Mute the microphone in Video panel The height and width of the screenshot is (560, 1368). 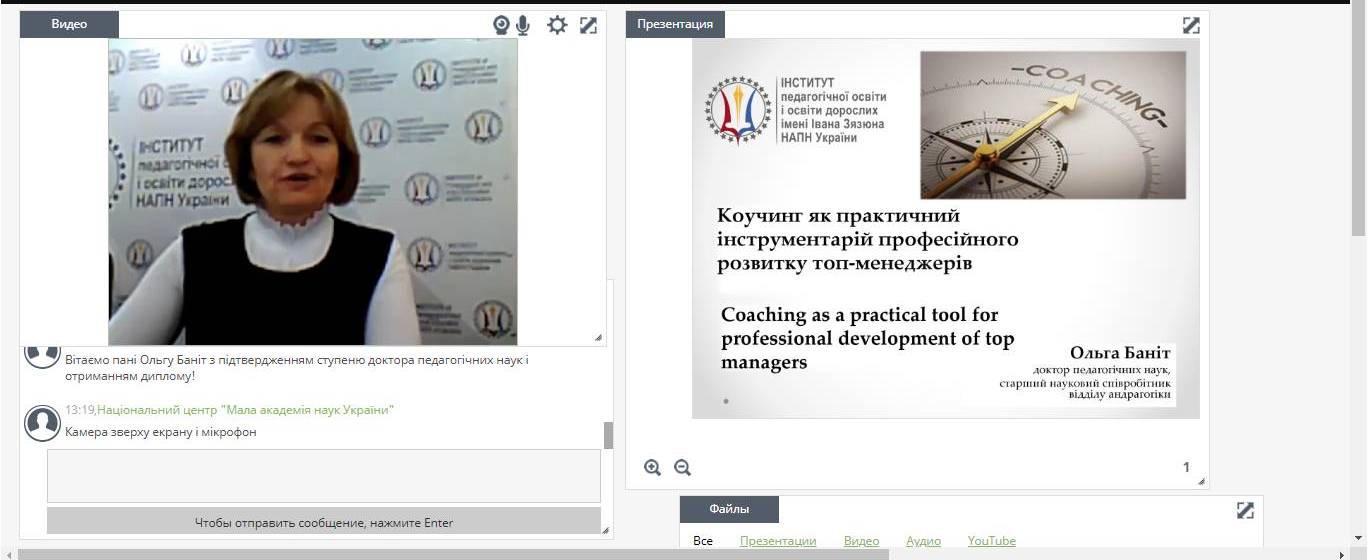coord(523,25)
